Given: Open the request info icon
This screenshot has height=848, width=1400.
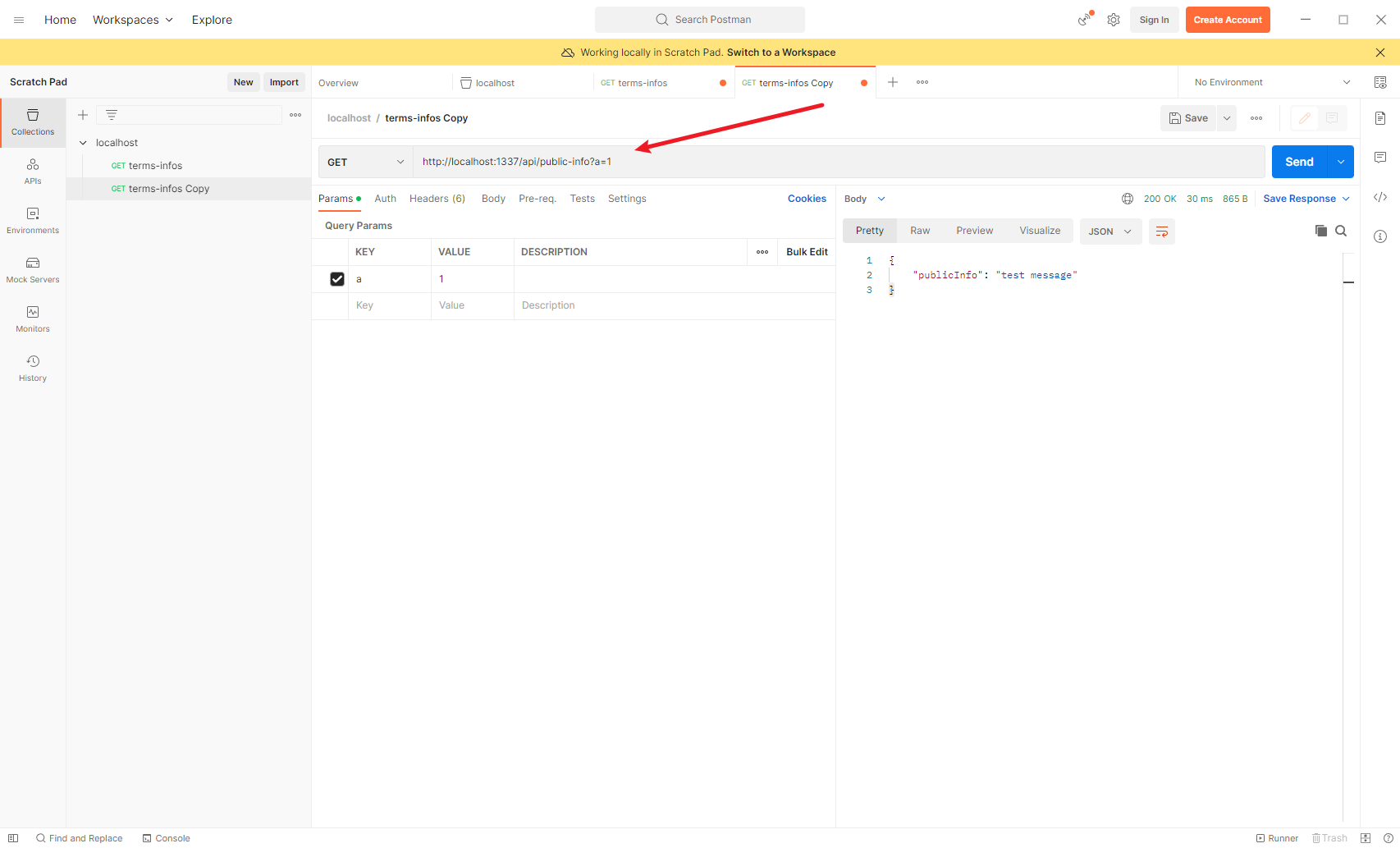Looking at the screenshot, I should click(1380, 236).
